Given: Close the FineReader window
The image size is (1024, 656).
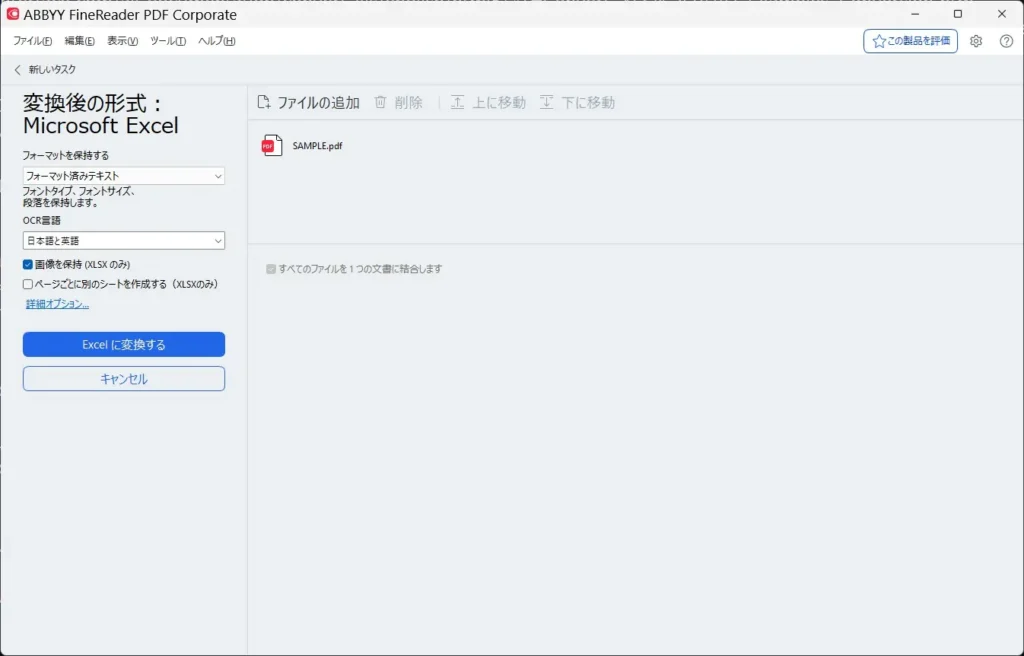Looking at the screenshot, I should pyautogui.click(x=1002, y=14).
